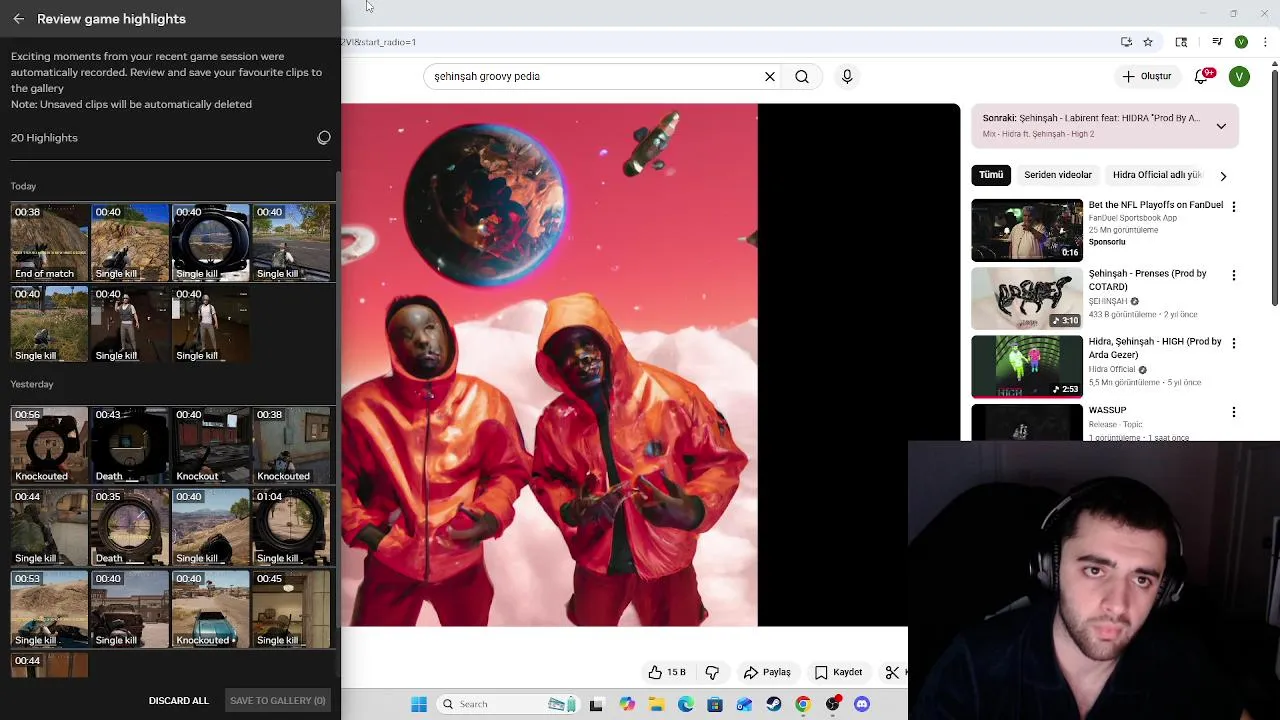The width and height of the screenshot is (1280, 720).
Task: Open Microsoft Store from taskbar
Action: (714, 704)
